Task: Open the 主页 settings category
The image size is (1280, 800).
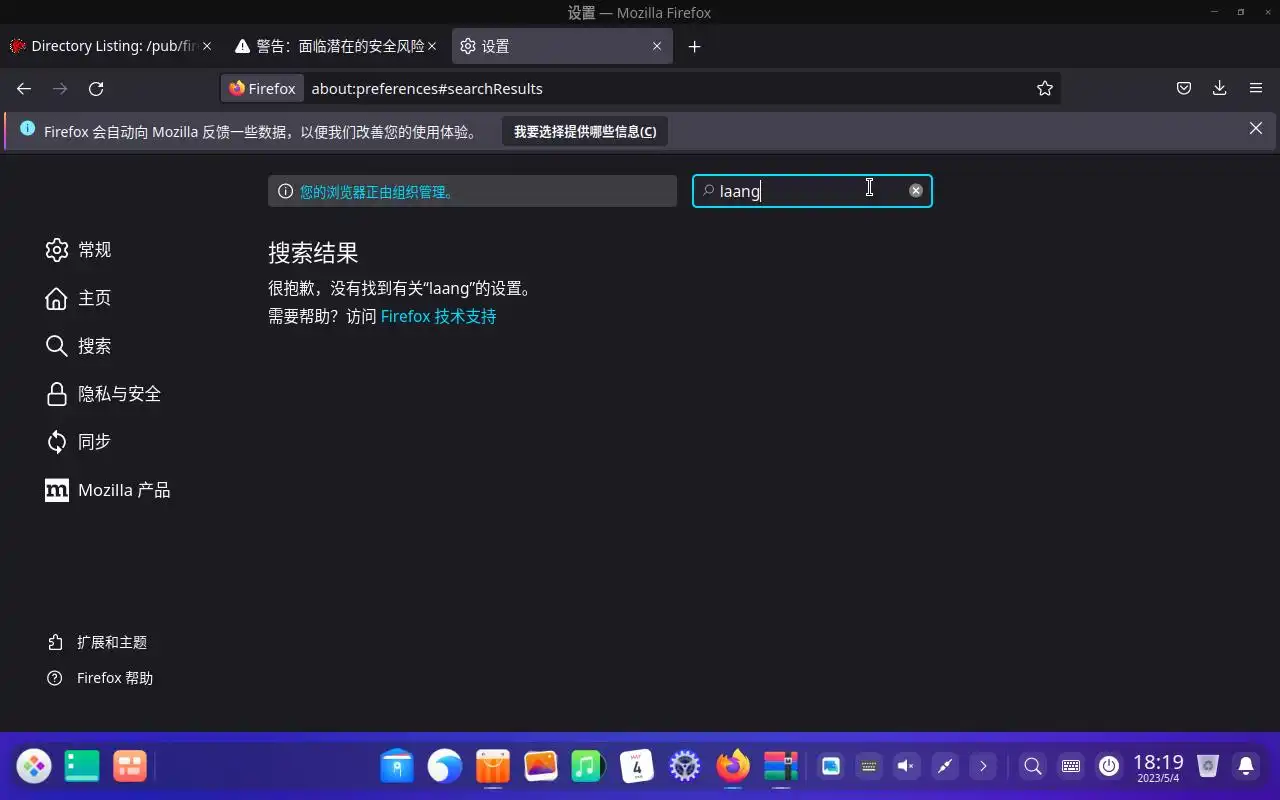Action: click(78, 298)
